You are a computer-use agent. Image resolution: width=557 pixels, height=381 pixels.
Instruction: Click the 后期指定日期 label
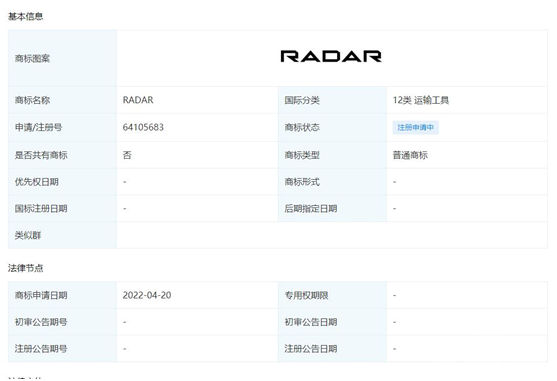click(x=310, y=208)
